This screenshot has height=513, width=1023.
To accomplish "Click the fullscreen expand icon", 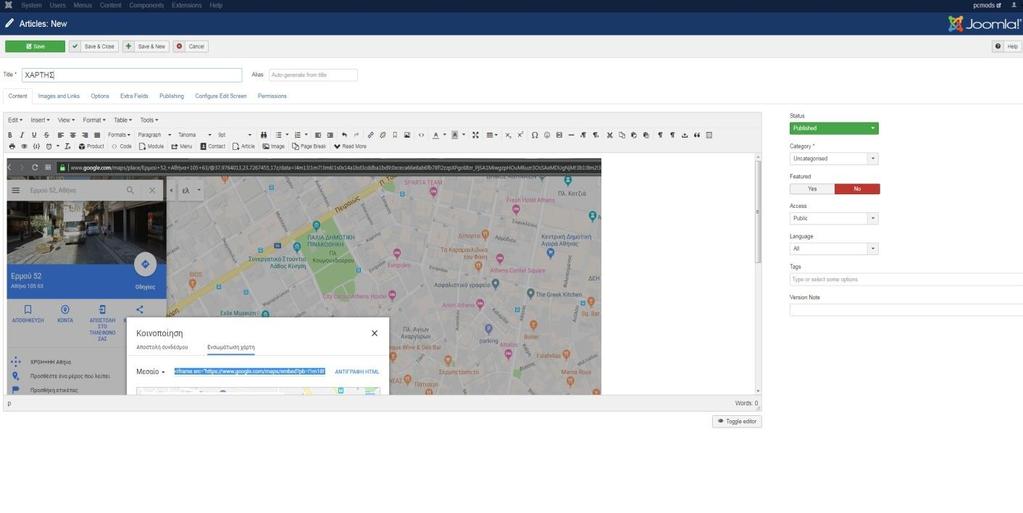I will click(x=476, y=135).
